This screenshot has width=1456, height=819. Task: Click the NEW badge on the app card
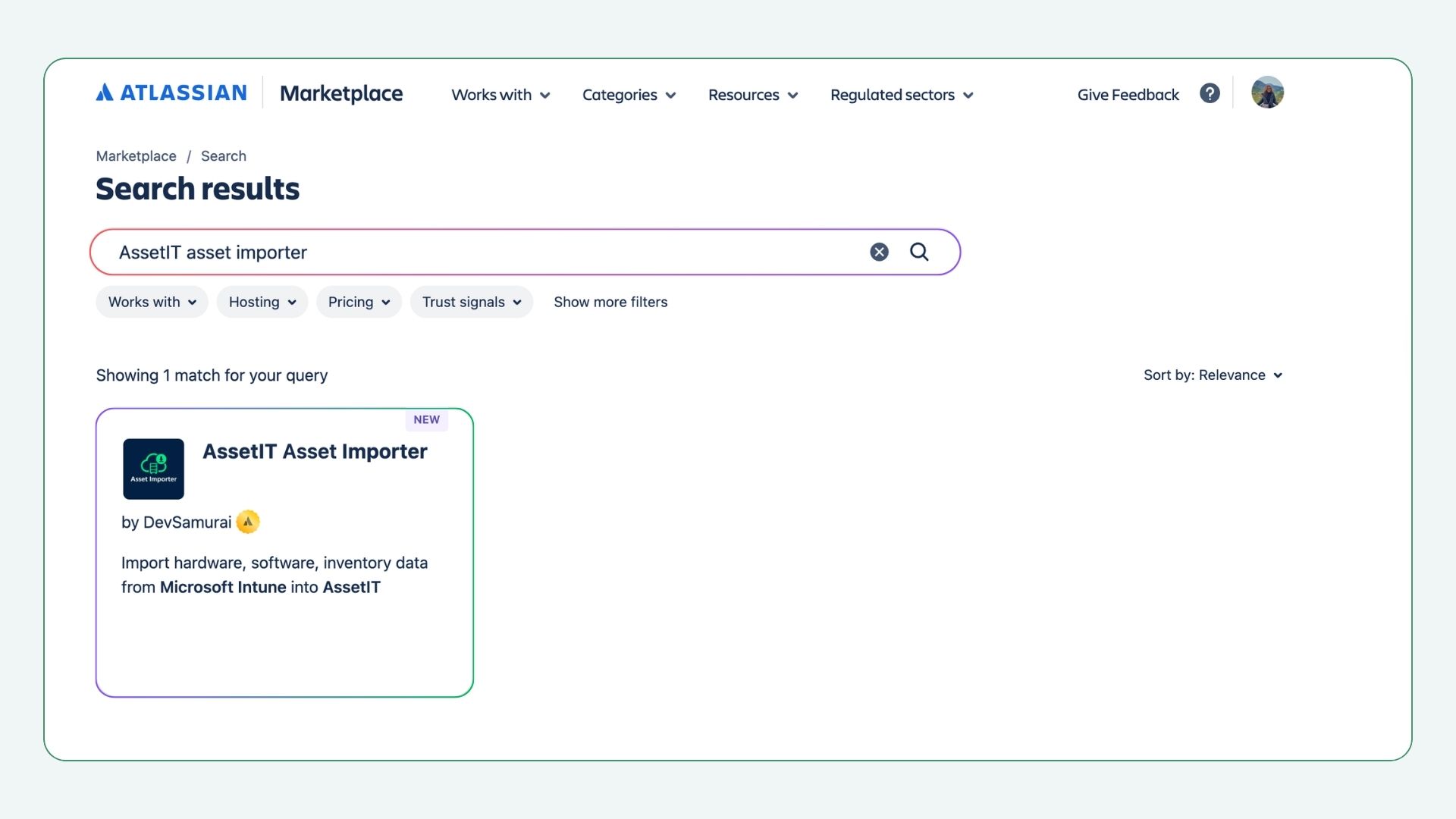click(x=426, y=419)
